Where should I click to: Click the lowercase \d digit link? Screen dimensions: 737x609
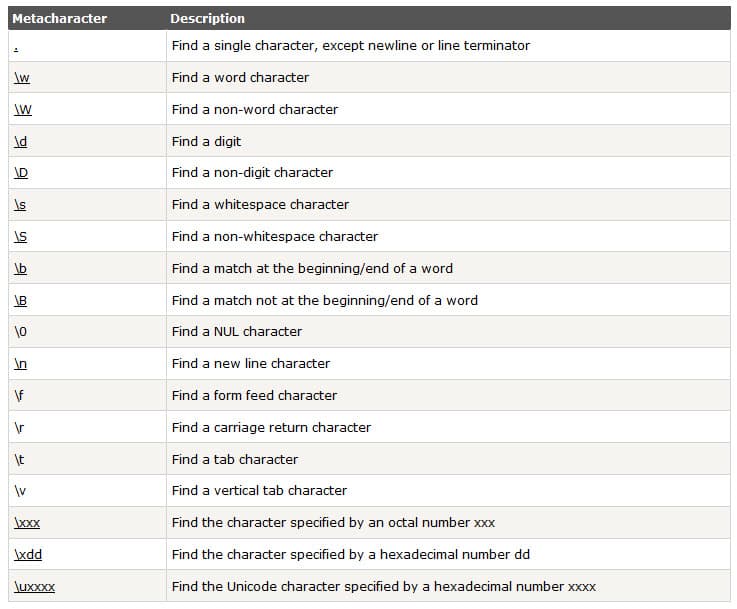click(x=21, y=142)
